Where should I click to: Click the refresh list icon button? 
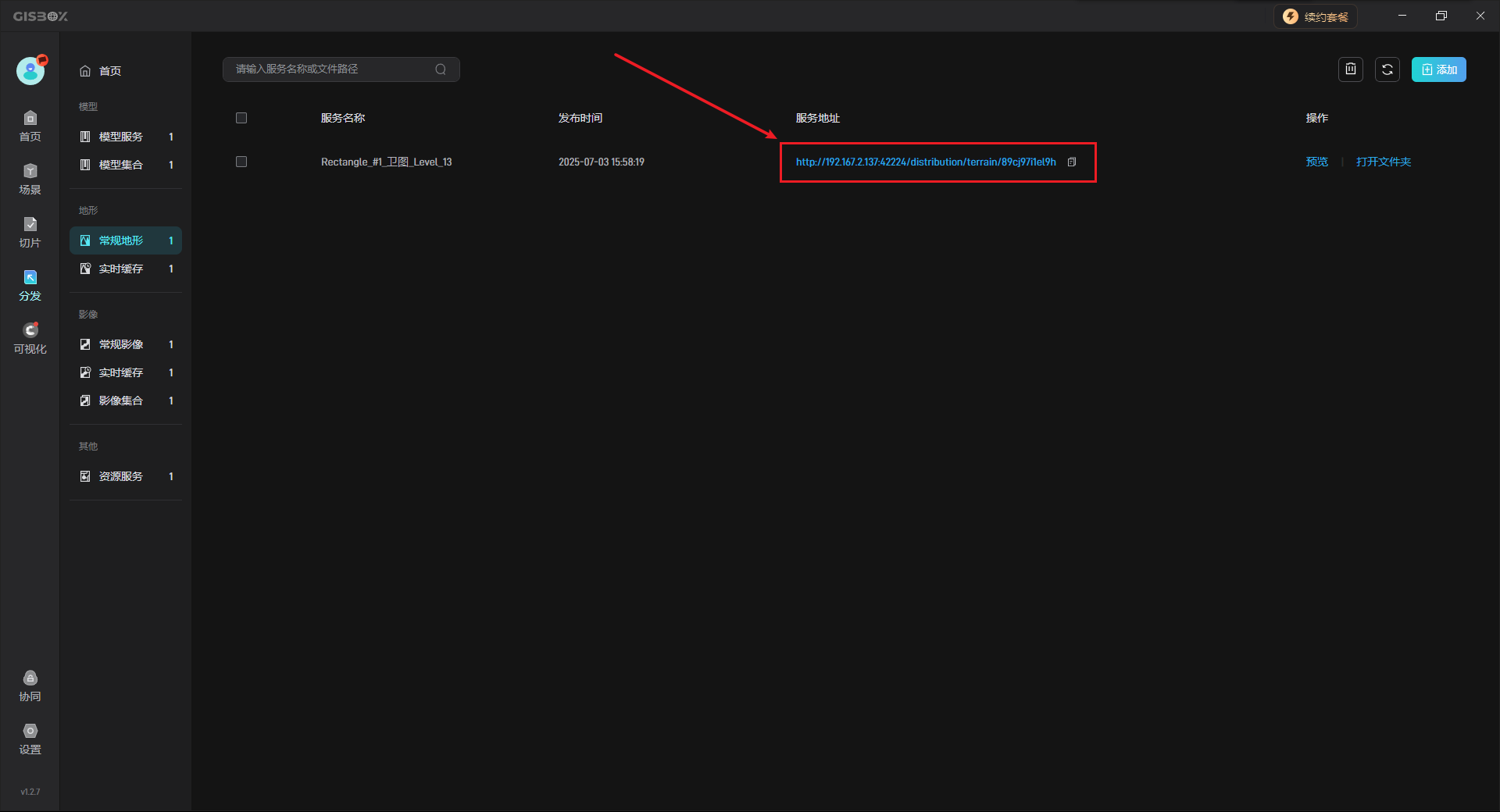point(1387,69)
